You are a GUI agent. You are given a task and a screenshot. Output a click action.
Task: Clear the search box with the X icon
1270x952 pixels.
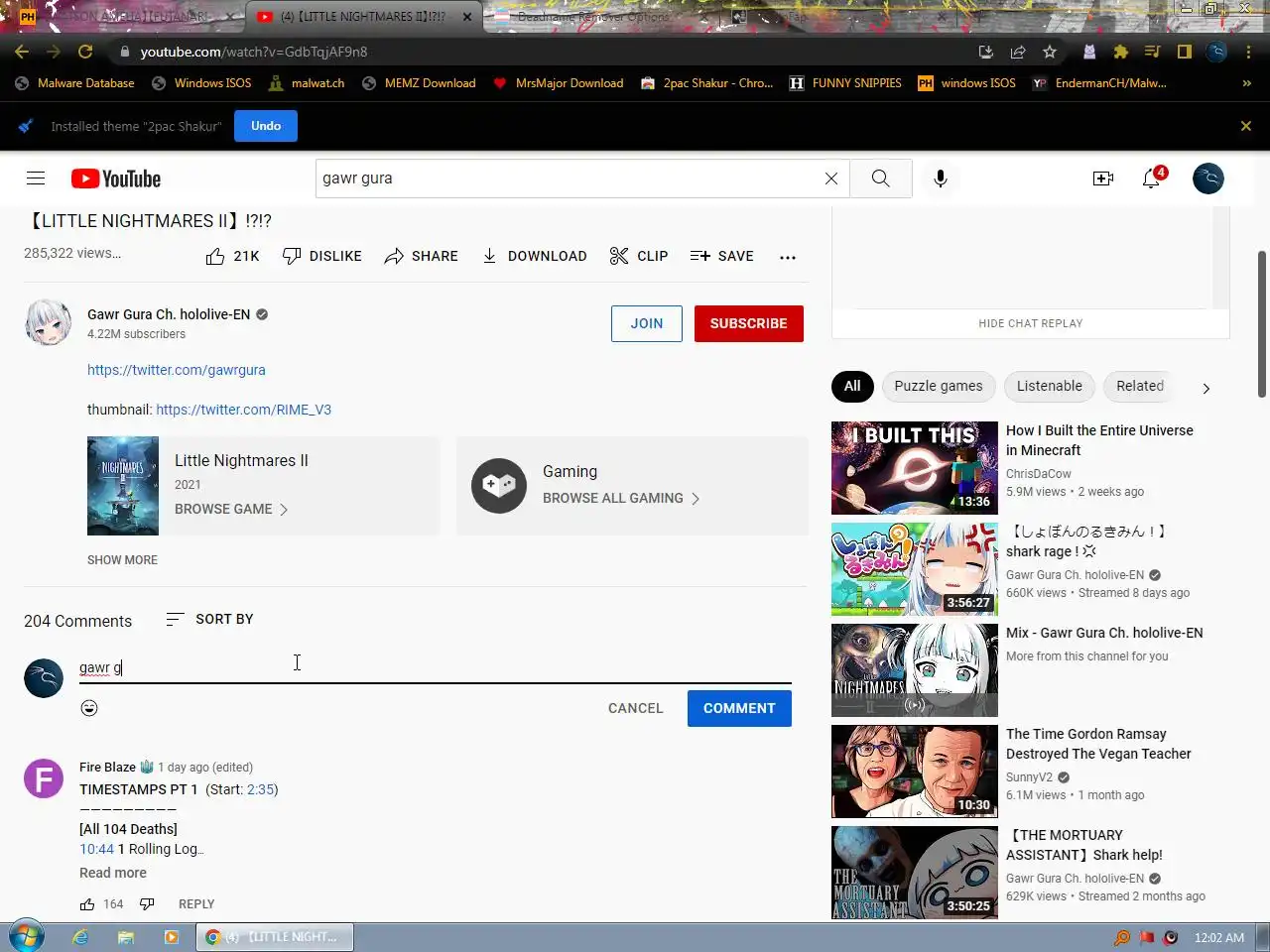(831, 178)
